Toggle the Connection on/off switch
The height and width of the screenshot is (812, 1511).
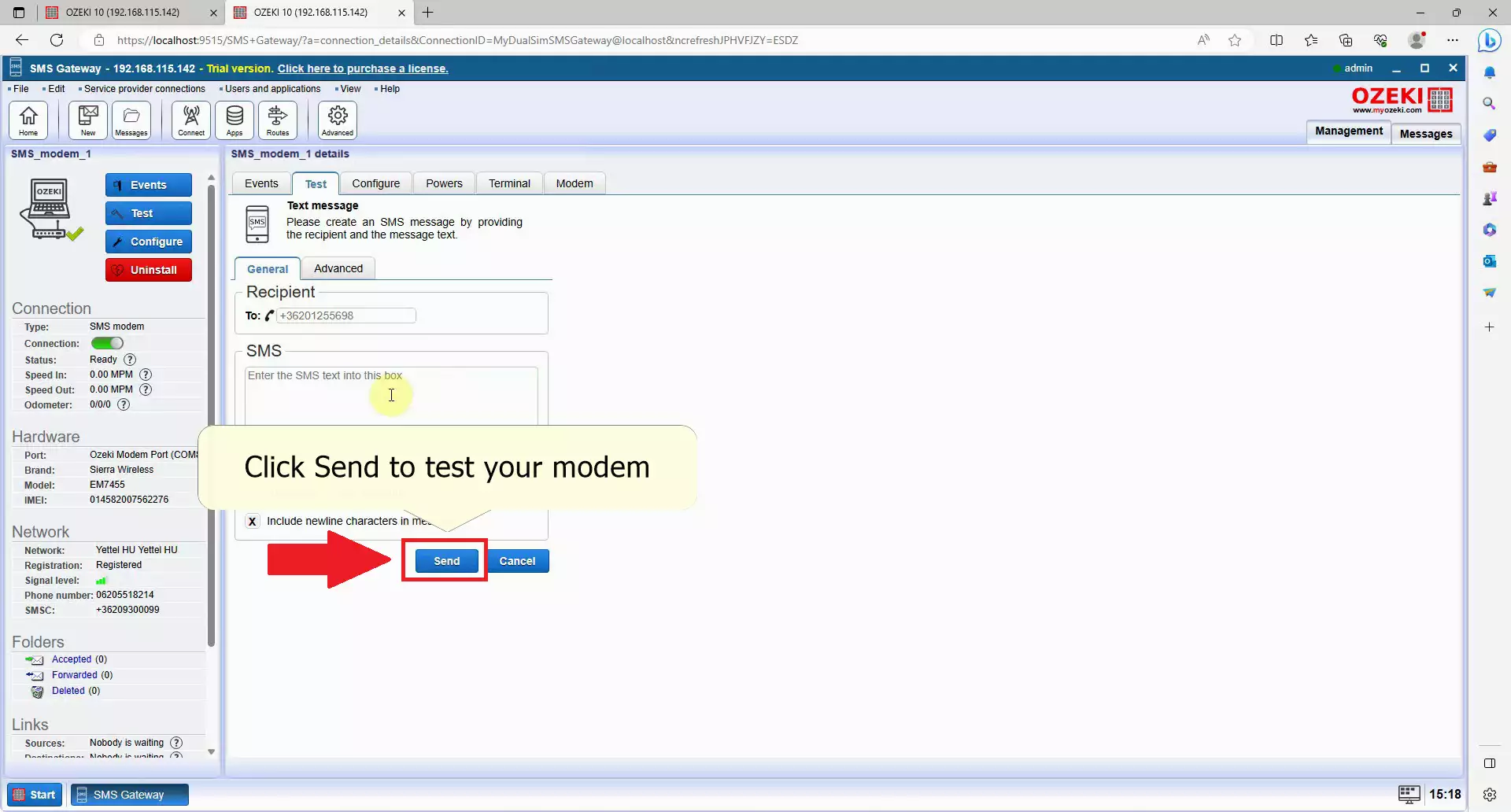107,343
